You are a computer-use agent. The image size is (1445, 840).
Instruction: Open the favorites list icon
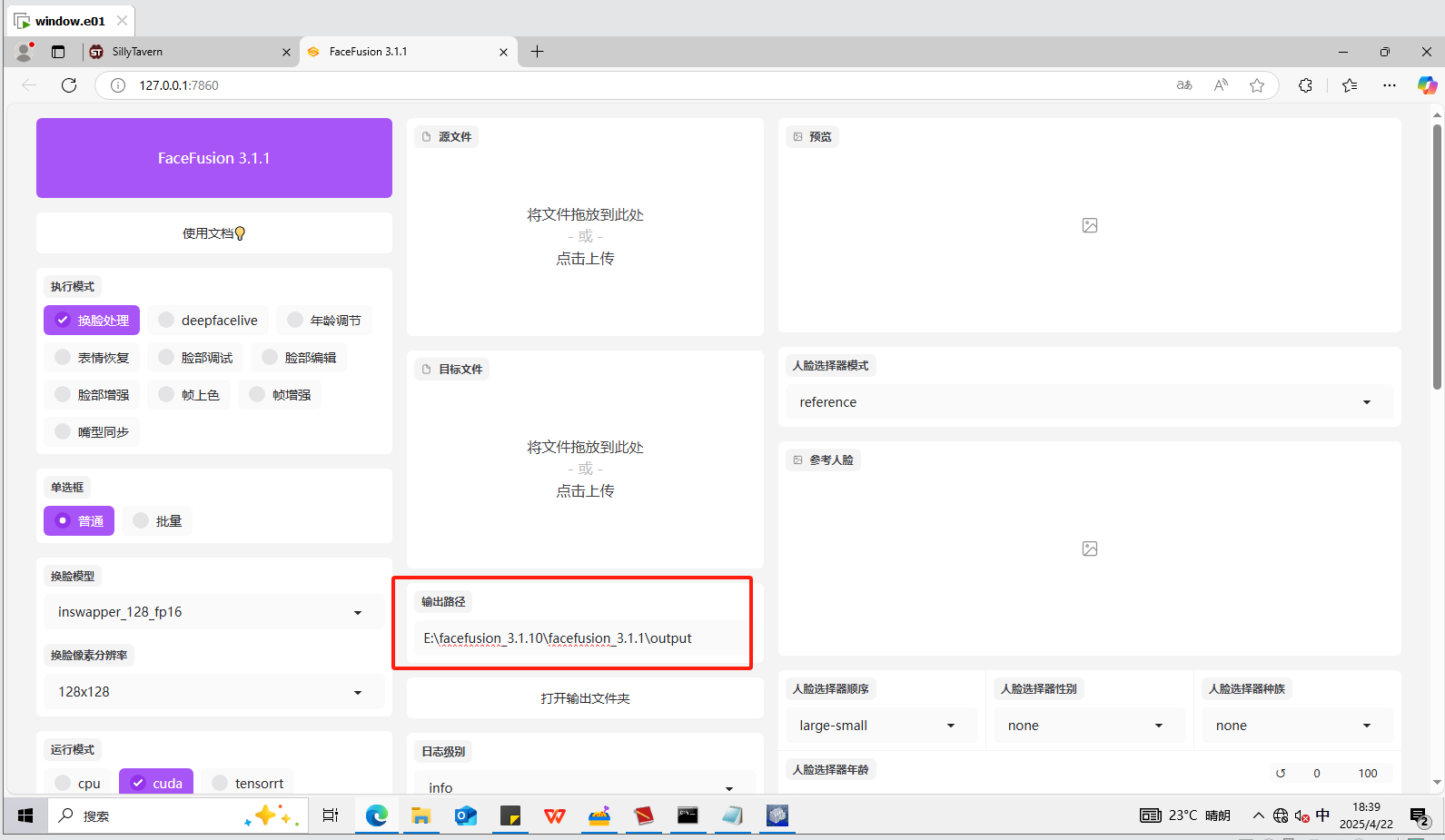(1350, 85)
